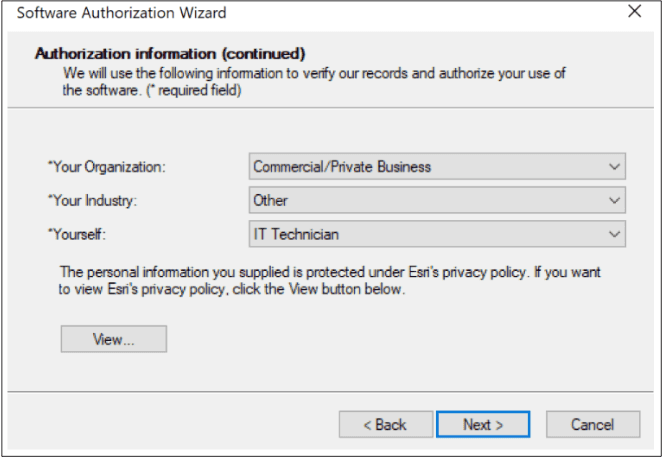The height and width of the screenshot is (460, 663).
Task: Open the Your Organization combo box
Action: [x=436, y=167]
